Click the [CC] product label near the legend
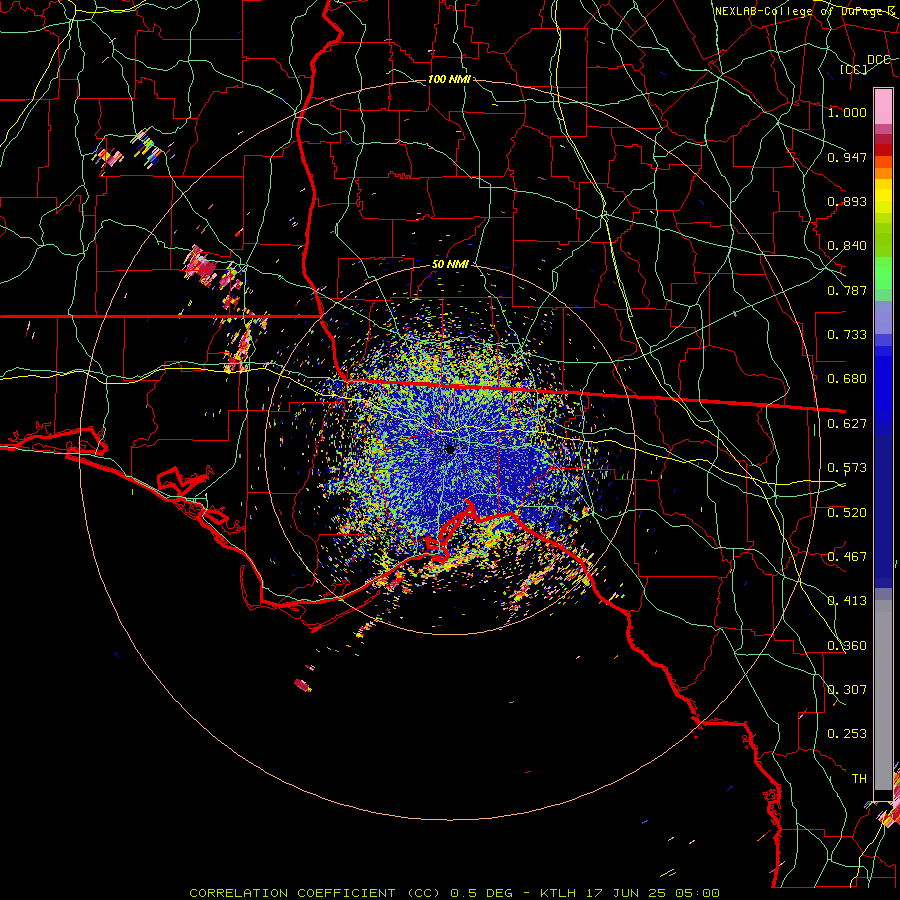 click(854, 69)
